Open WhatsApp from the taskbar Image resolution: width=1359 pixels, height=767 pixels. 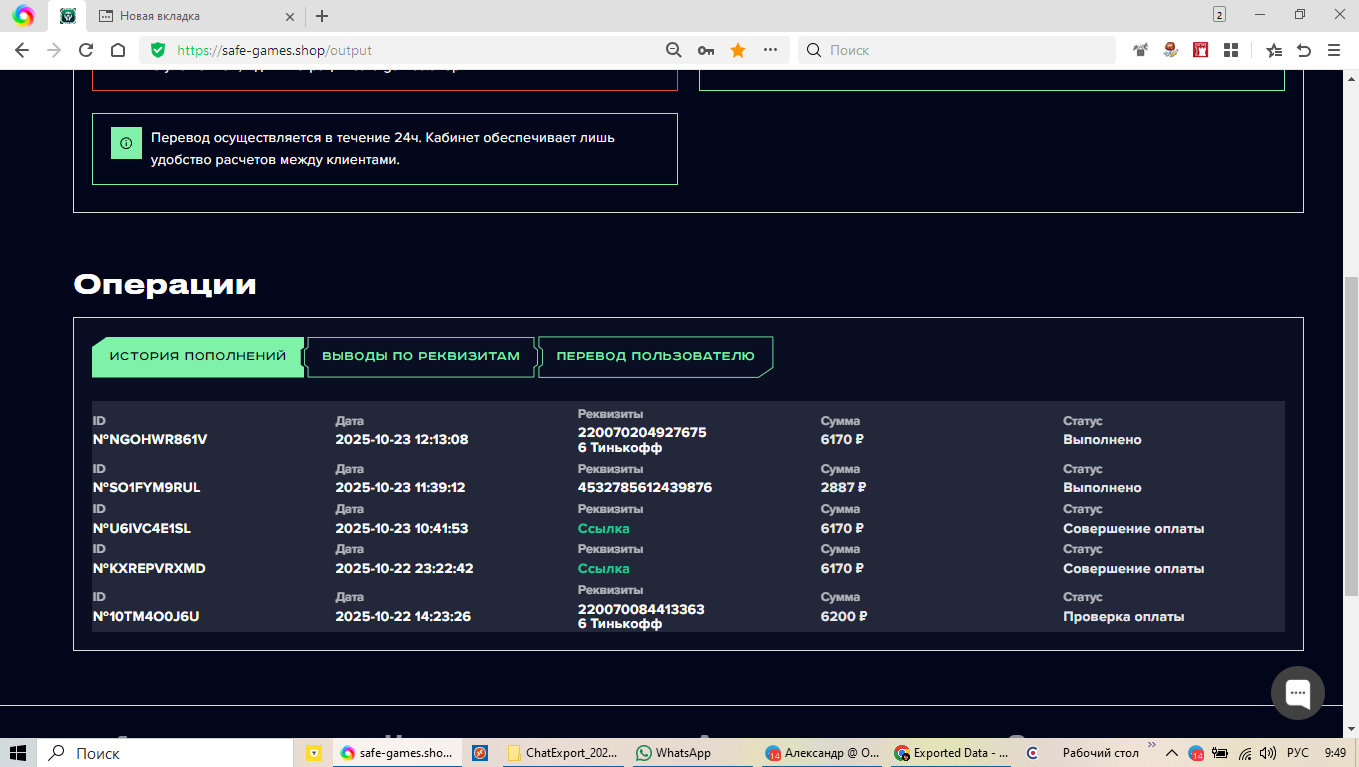673,753
